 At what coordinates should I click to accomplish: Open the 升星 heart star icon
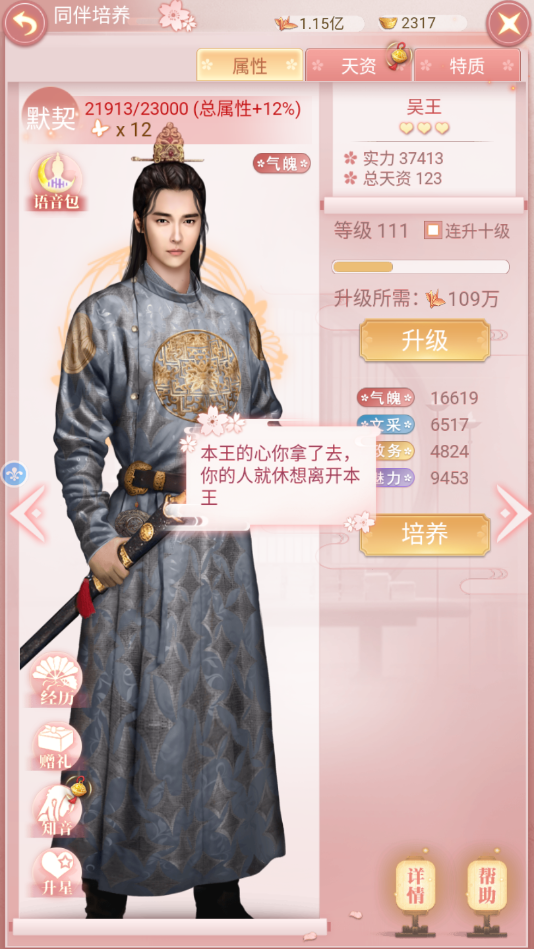click(x=56, y=872)
